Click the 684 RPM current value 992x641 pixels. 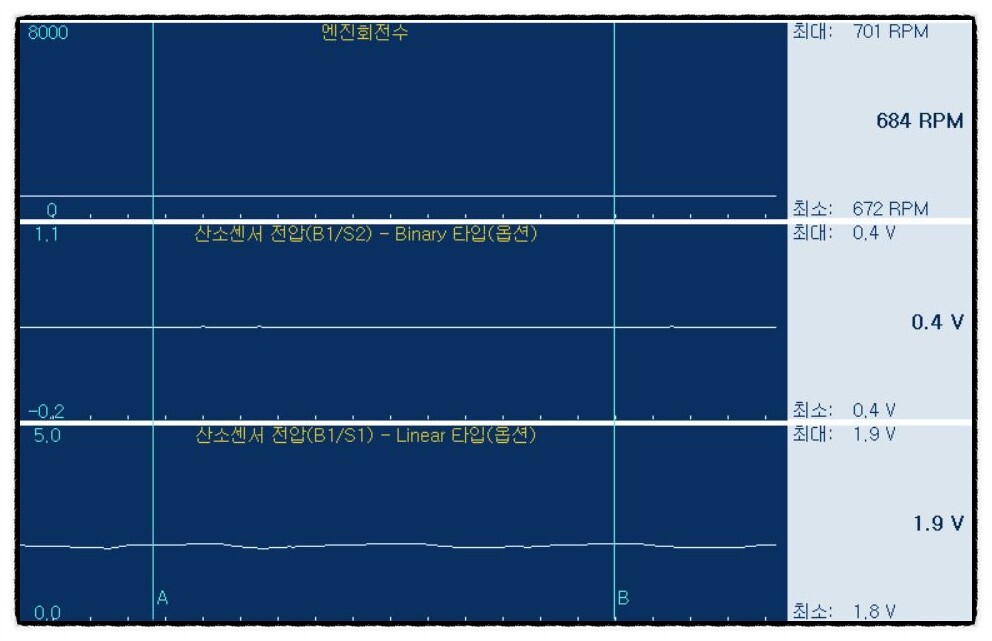tap(919, 120)
